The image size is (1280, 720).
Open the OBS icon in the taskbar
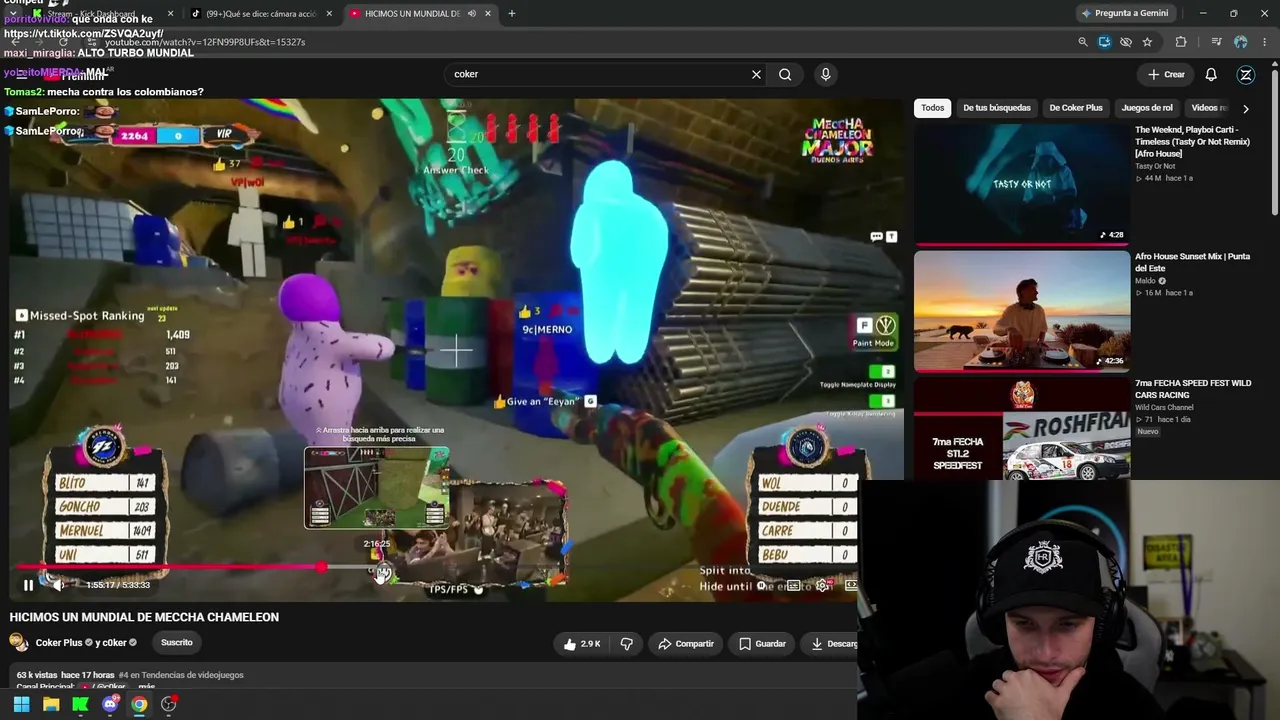(168, 704)
